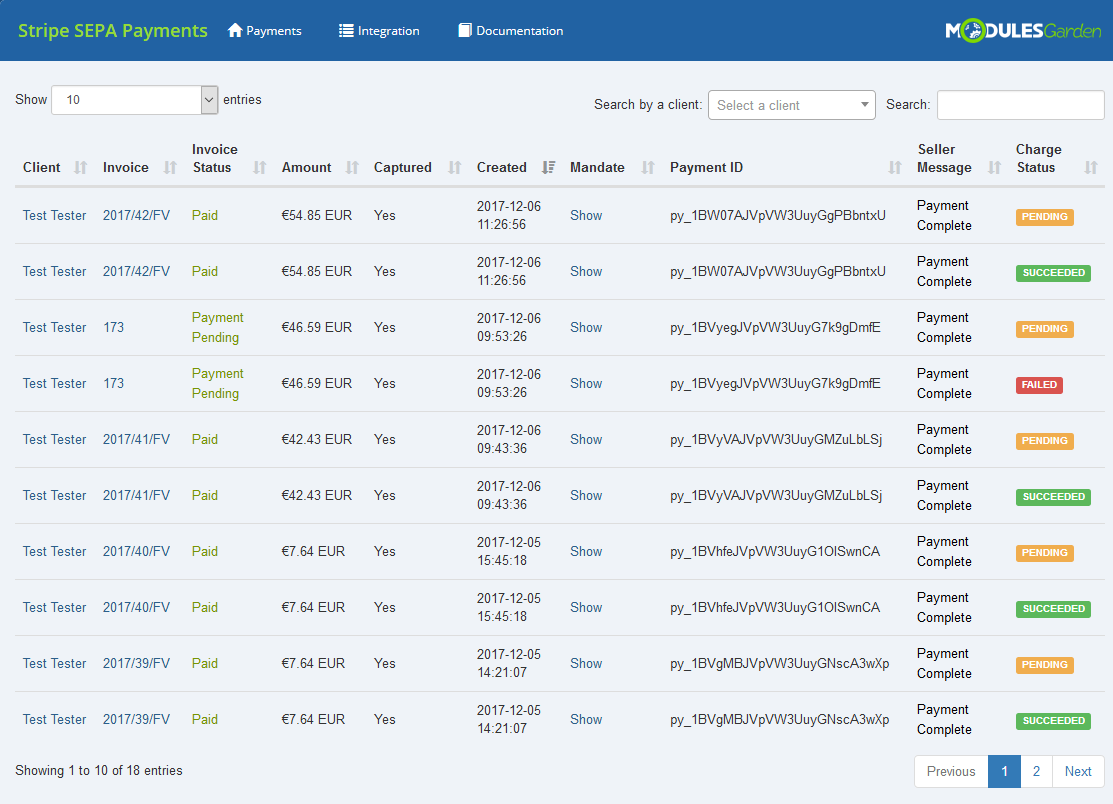
Task: Sort by Invoice Status arrows
Action: 260,167
